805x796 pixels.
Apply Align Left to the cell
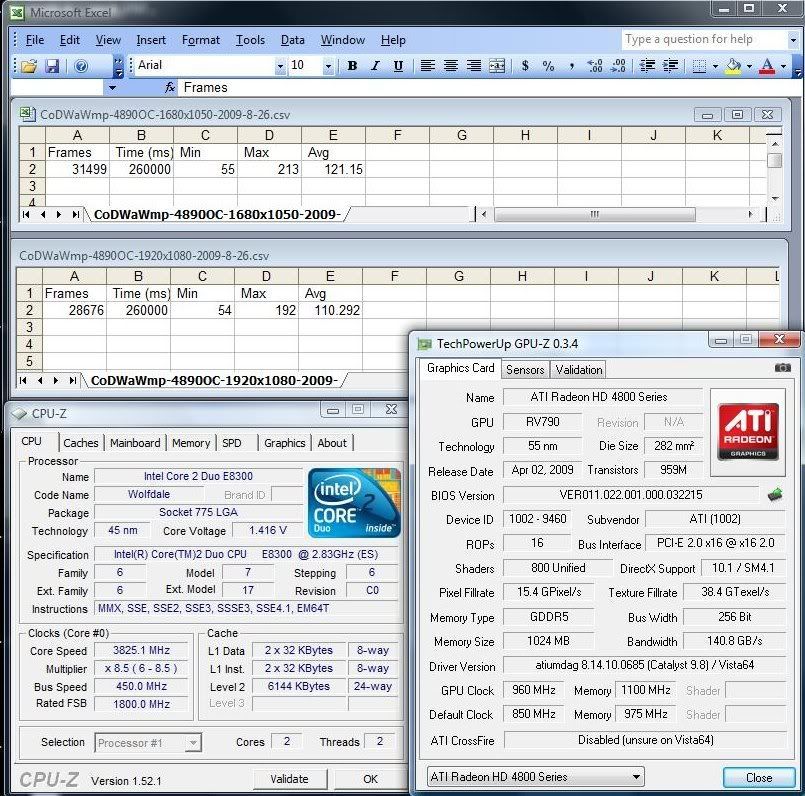[427, 66]
